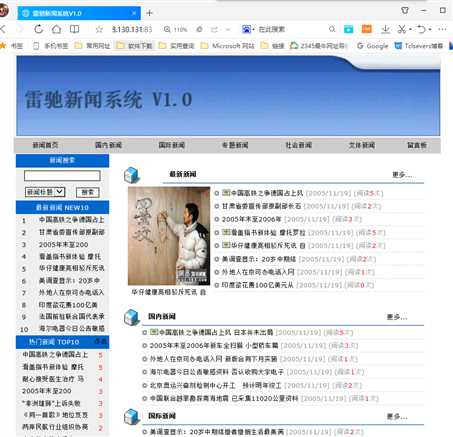Screen dimensions: 453x437
Task: Open the reading view book icon
Action: coord(74,29)
